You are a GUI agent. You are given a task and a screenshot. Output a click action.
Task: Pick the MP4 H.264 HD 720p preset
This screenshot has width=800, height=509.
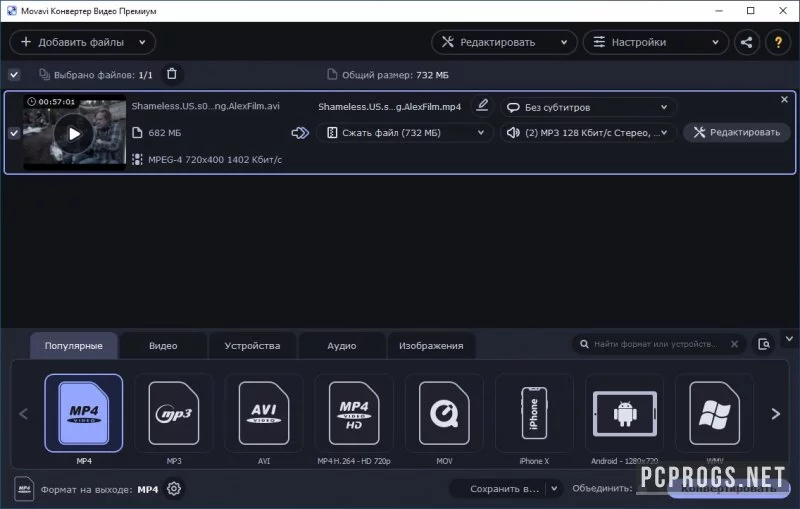tap(354, 413)
